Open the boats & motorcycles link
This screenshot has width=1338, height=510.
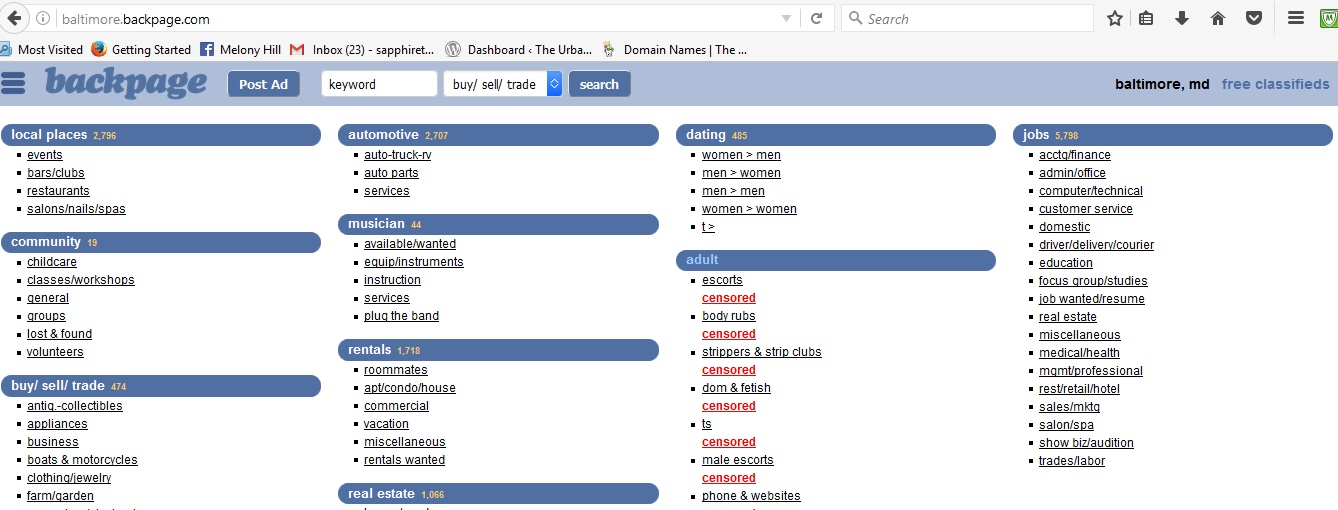(82, 460)
